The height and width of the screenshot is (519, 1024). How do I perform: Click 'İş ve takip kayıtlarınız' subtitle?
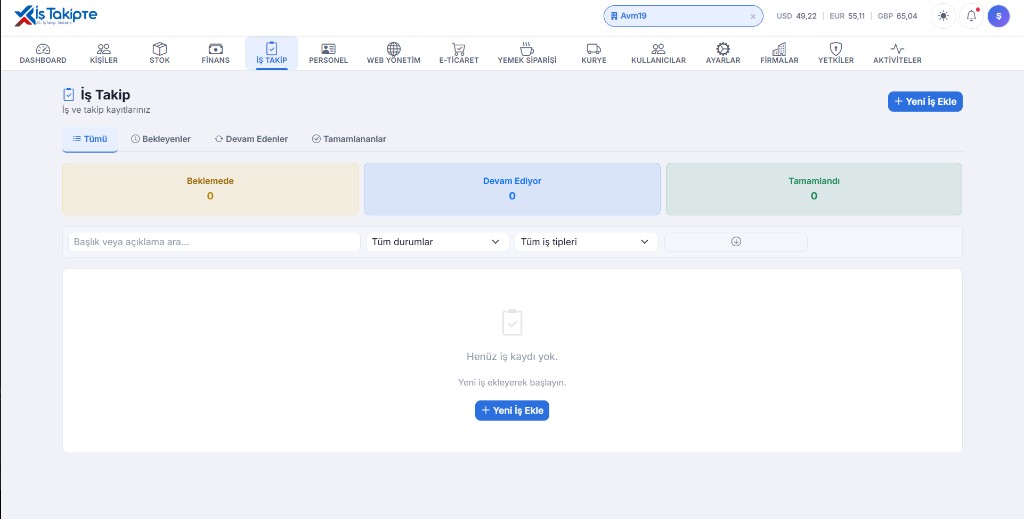pyautogui.click(x=106, y=110)
